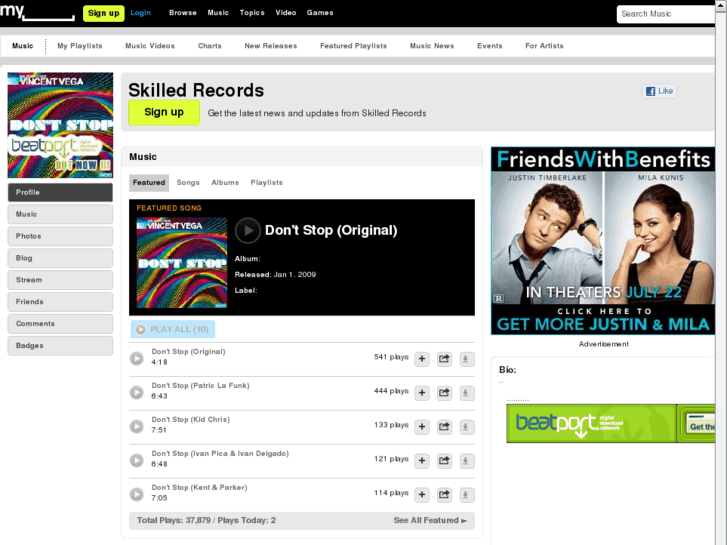
Task: Play Don't Stop (Patric La Funk) track
Action: point(136,392)
